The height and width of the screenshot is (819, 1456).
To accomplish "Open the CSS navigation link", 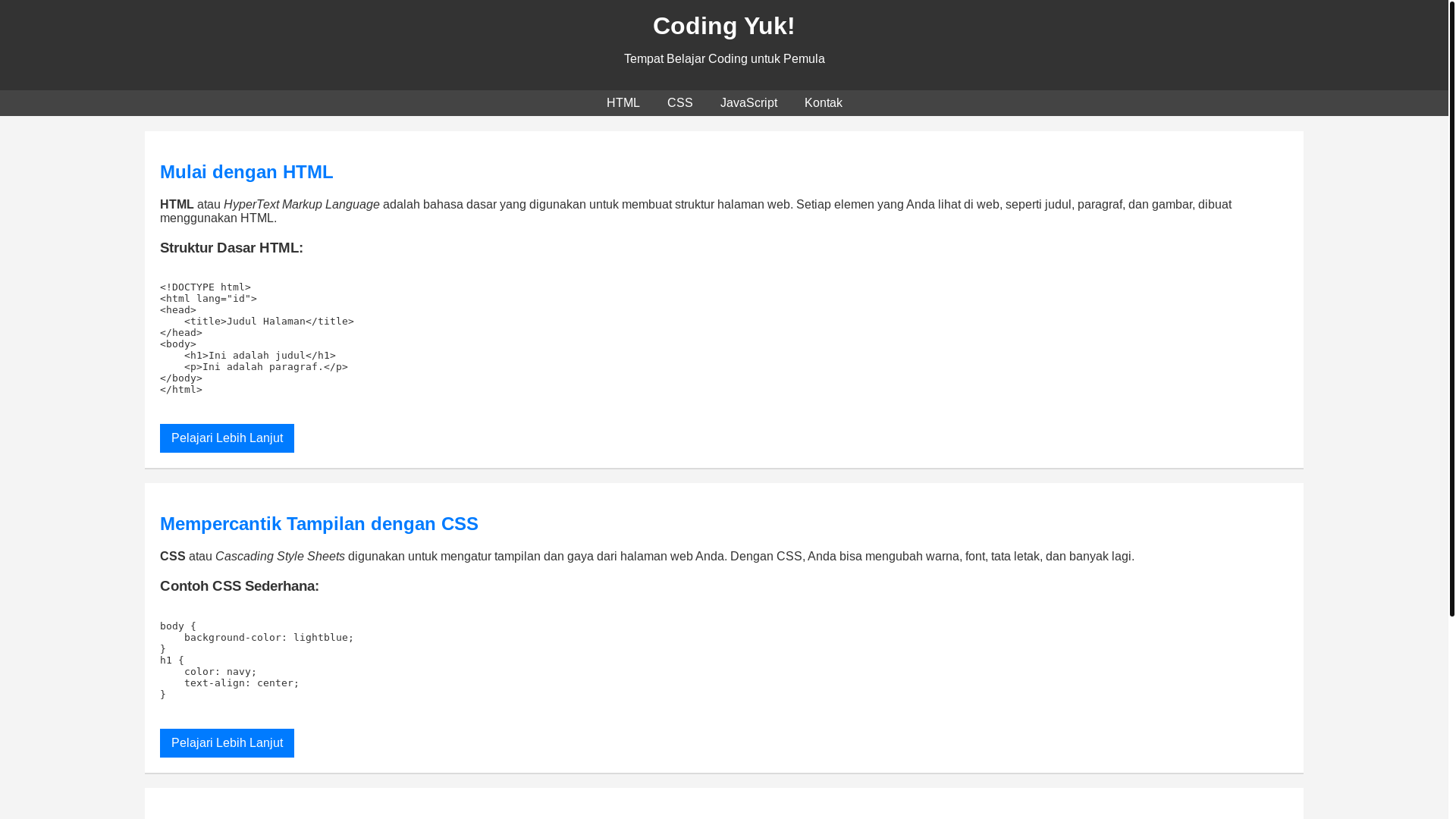I will (679, 103).
